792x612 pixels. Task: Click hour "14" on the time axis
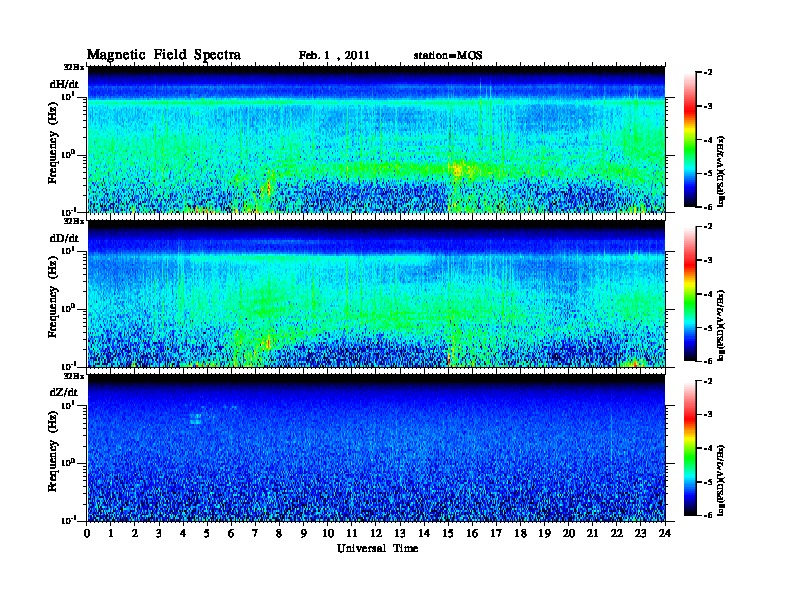point(424,533)
